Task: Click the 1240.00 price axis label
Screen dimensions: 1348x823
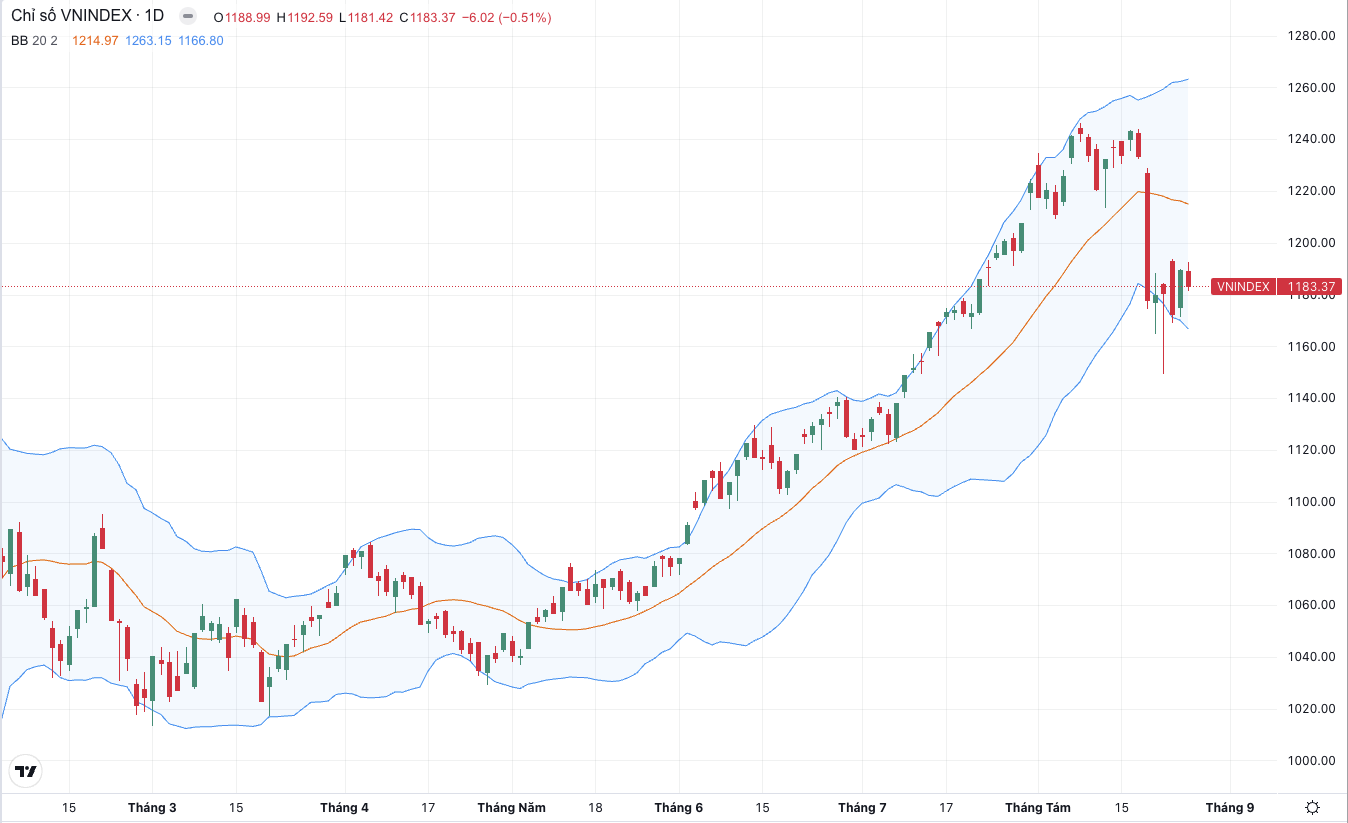Action: (1312, 139)
